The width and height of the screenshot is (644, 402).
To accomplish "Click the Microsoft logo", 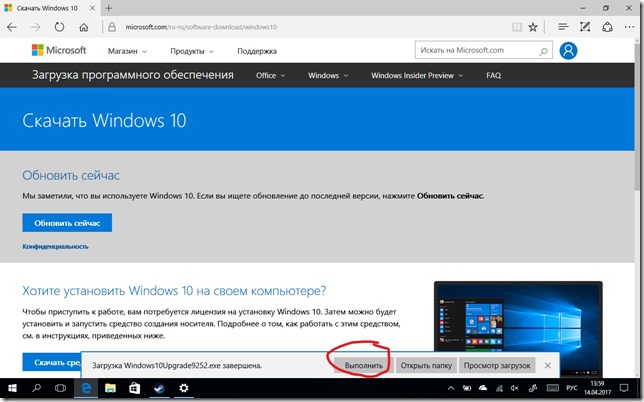I will 58,50.
